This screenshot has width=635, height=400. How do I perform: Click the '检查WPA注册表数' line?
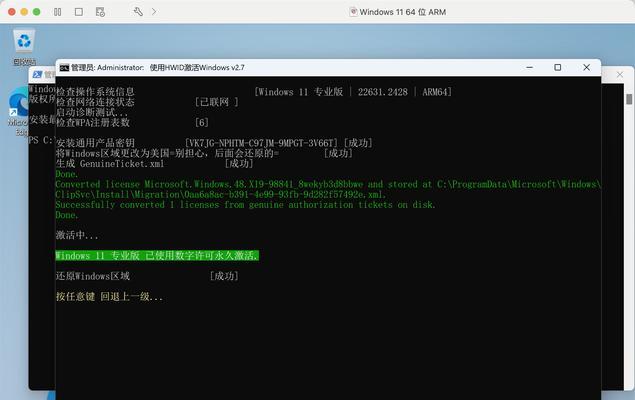[x=93, y=122]
